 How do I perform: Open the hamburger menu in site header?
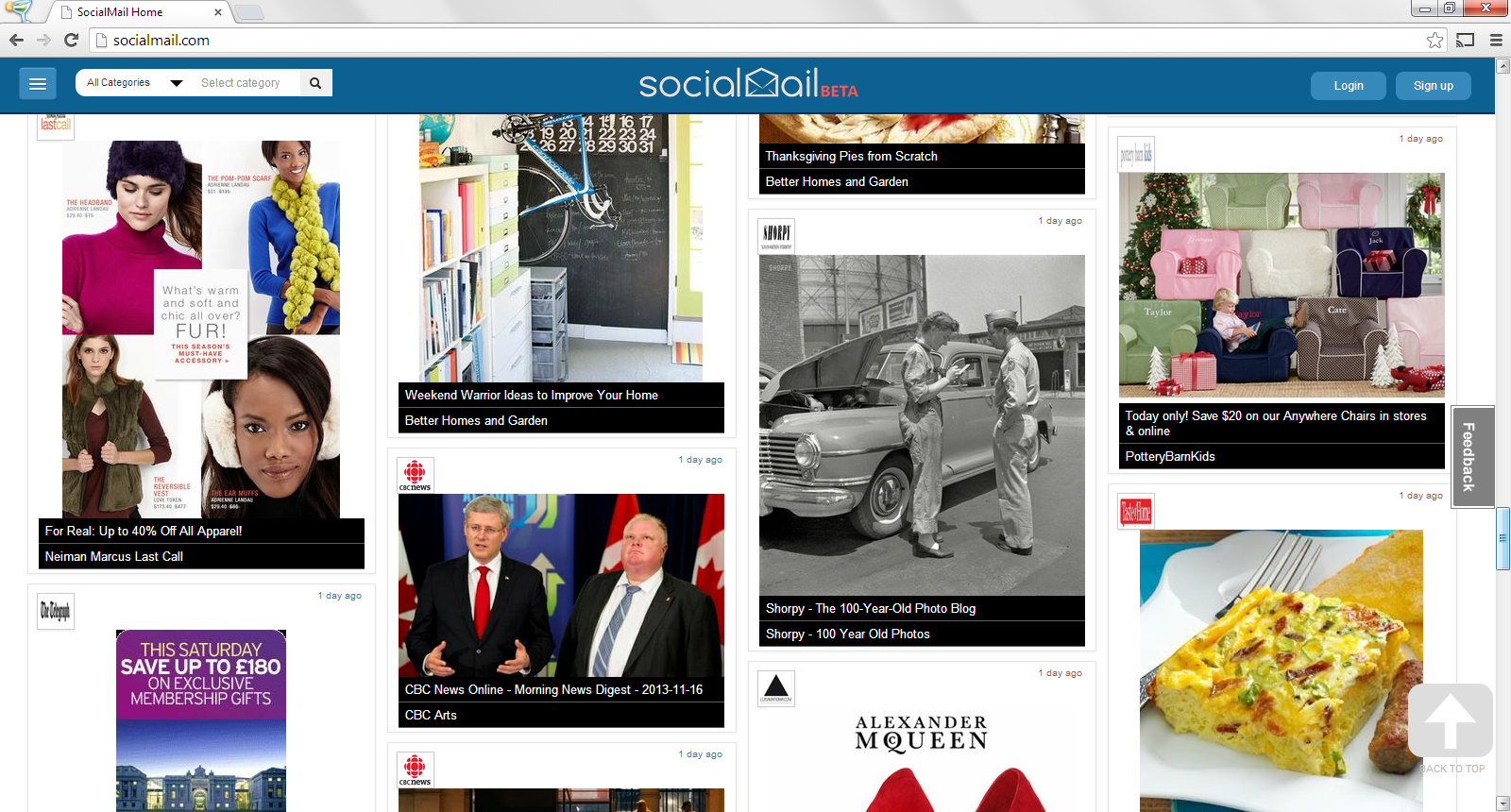pyautogui.click(x=38, y=84)
